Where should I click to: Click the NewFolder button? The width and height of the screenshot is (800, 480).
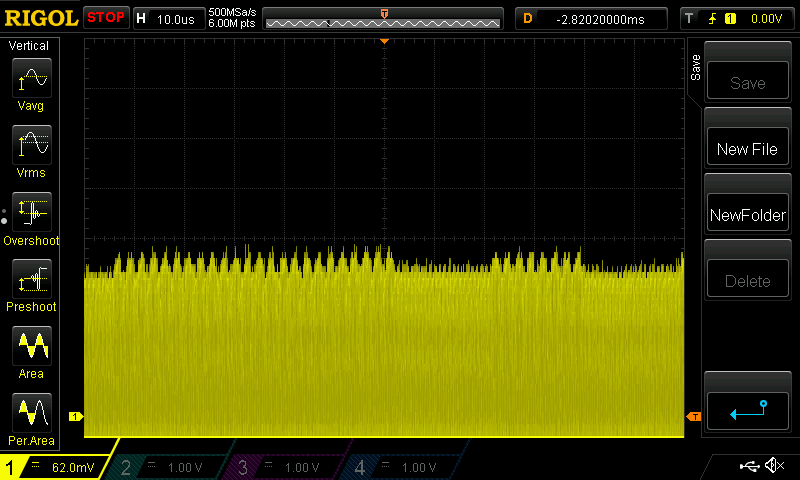(x=747, y=213)
